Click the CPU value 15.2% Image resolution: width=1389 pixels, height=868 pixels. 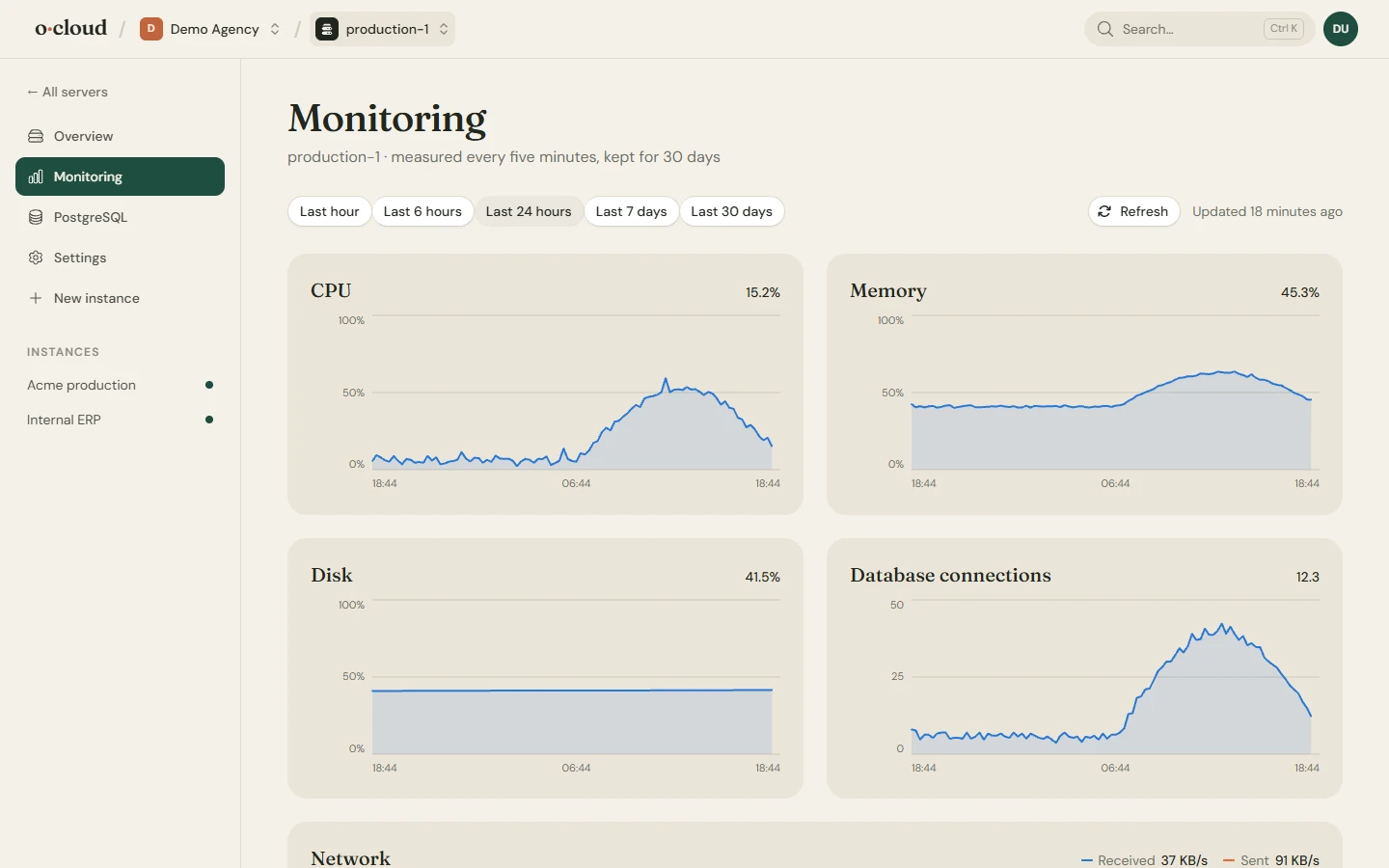pyautogui.click(x=762, y=292)
